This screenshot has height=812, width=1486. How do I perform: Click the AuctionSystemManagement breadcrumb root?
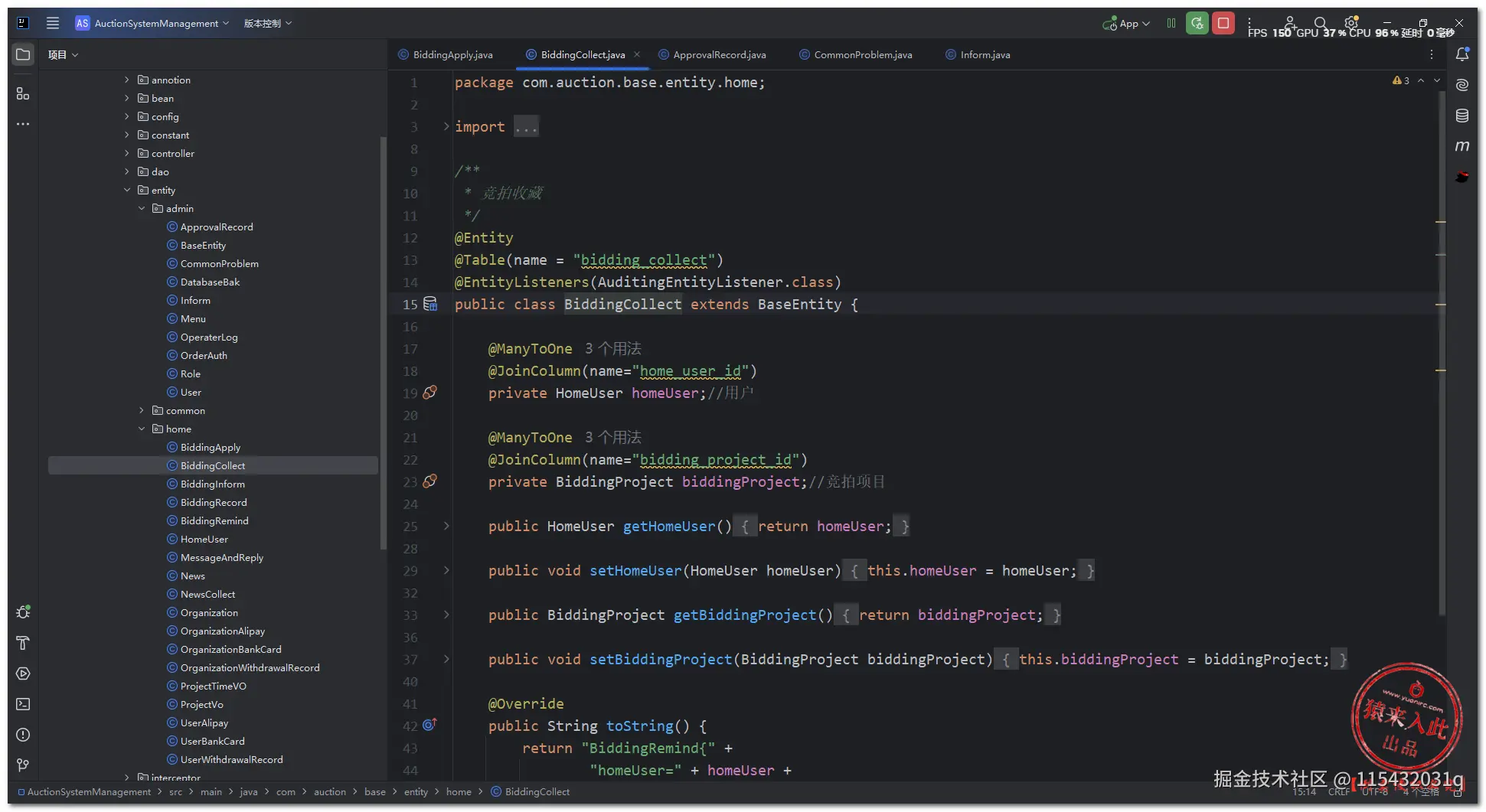[x=84, y=791]
